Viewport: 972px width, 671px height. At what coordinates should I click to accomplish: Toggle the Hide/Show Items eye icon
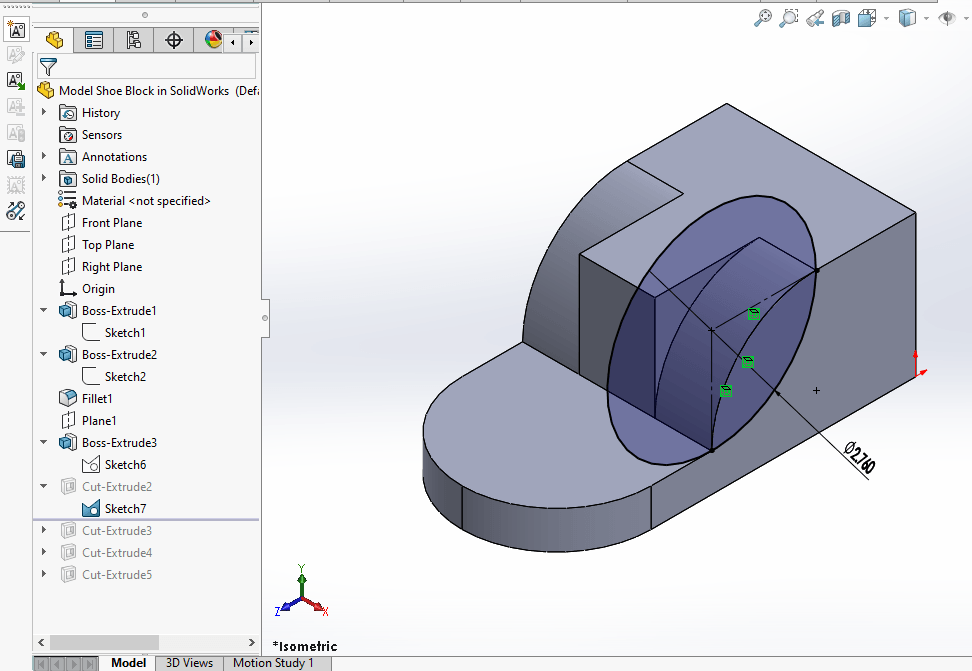click(x=946, y=18)
